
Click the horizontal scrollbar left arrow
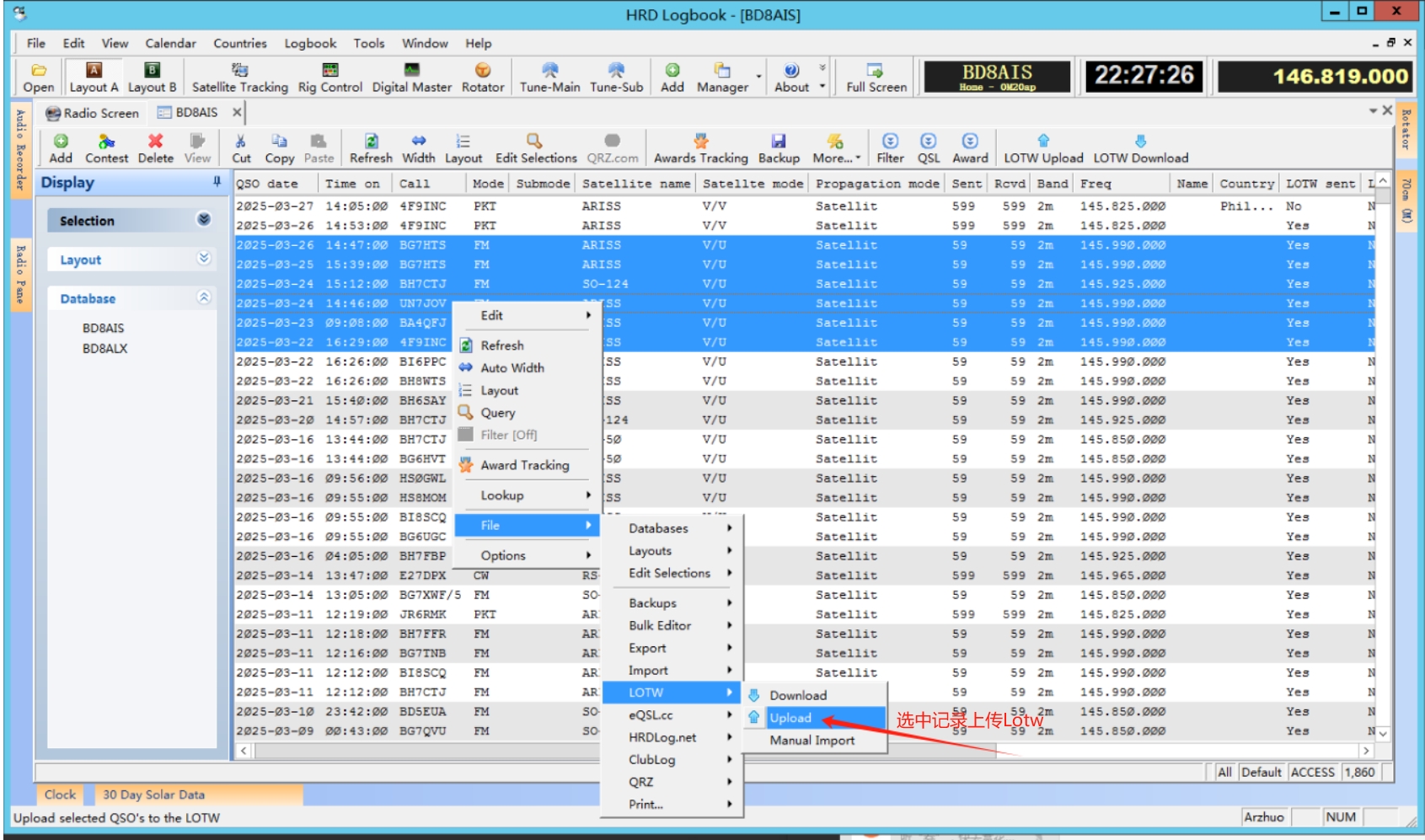(244, 750)
